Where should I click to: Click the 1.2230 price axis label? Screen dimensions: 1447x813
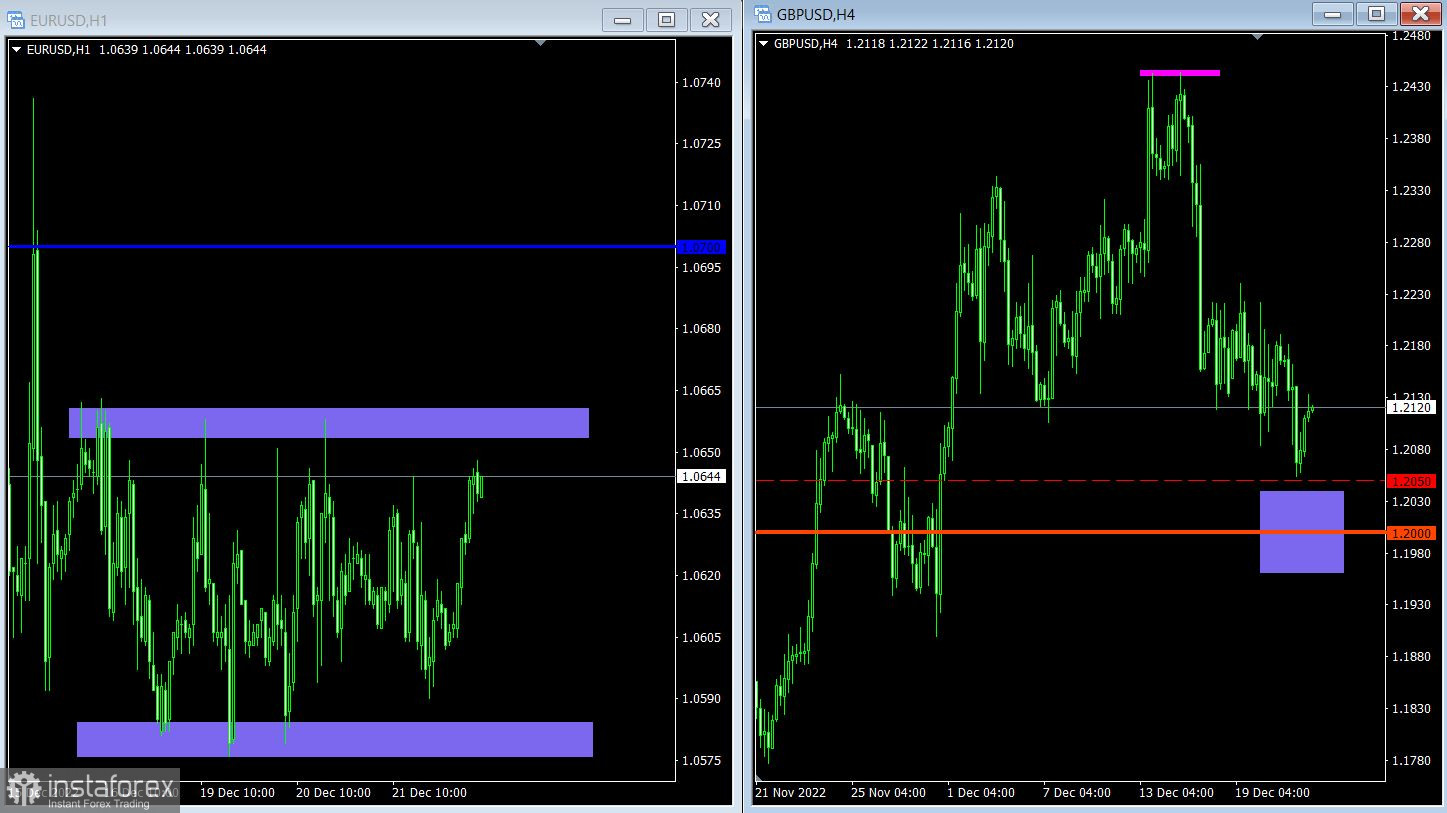pyautogui.click(x=1411, y=295)
